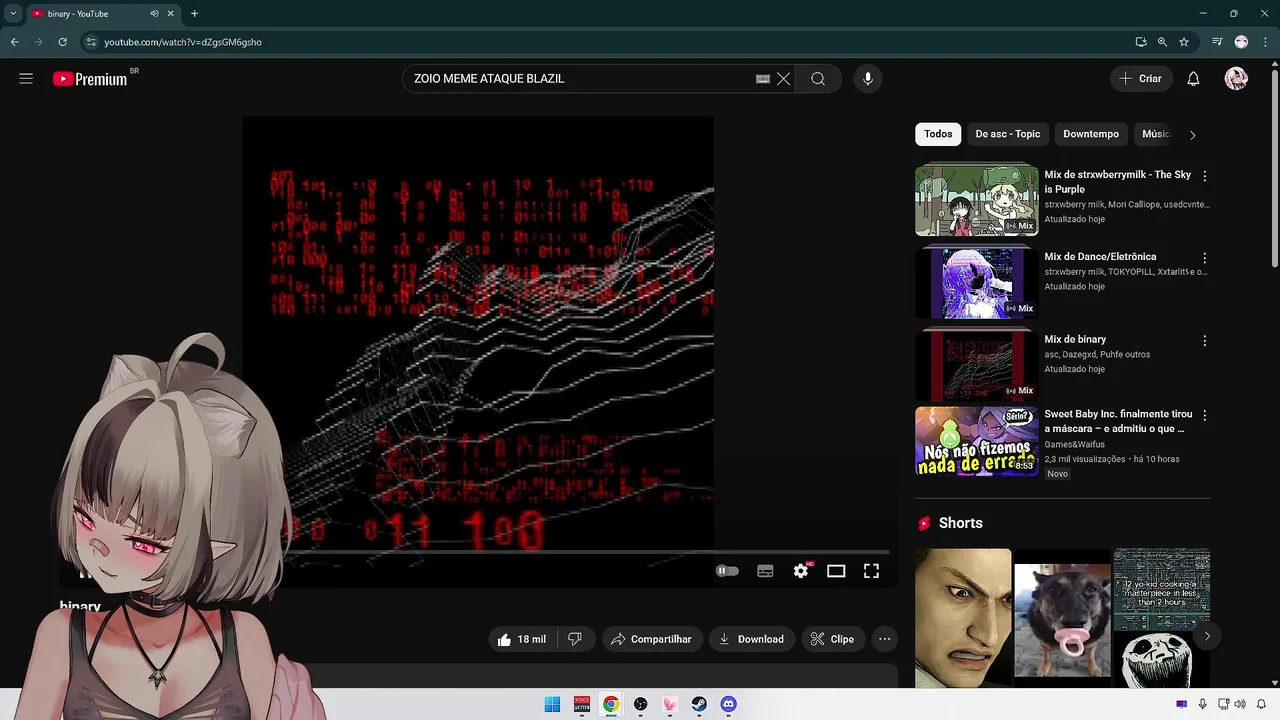Image resolution: width=1280 pixels, height=720 pixels.
Task: Open zoom control in address bar
Action: click(x=1162, y=42)
